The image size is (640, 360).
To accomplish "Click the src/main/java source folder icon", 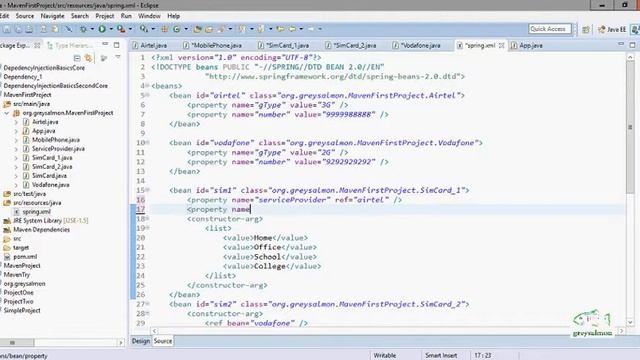I will click(7, 104).
